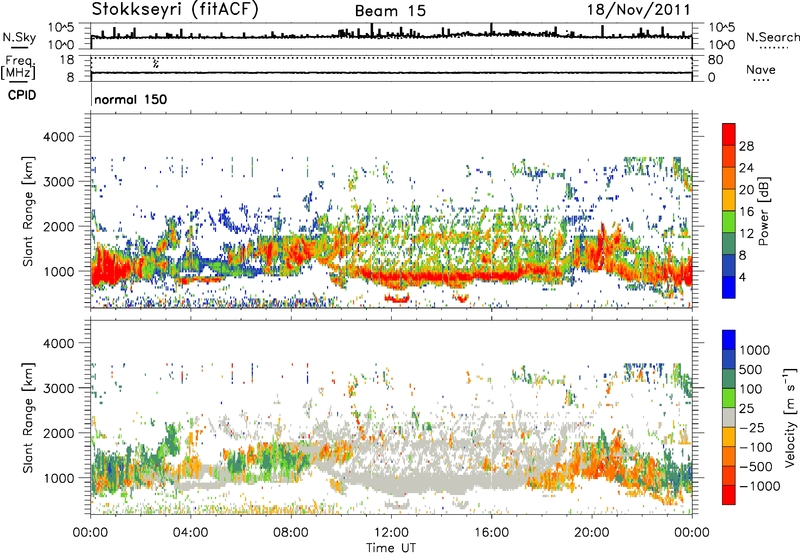This screenshot has height=554, width=800.
Task: Click the red echo patch near 12:00 in the power panel
Action: pyautogui.click(x=396, y=298)
